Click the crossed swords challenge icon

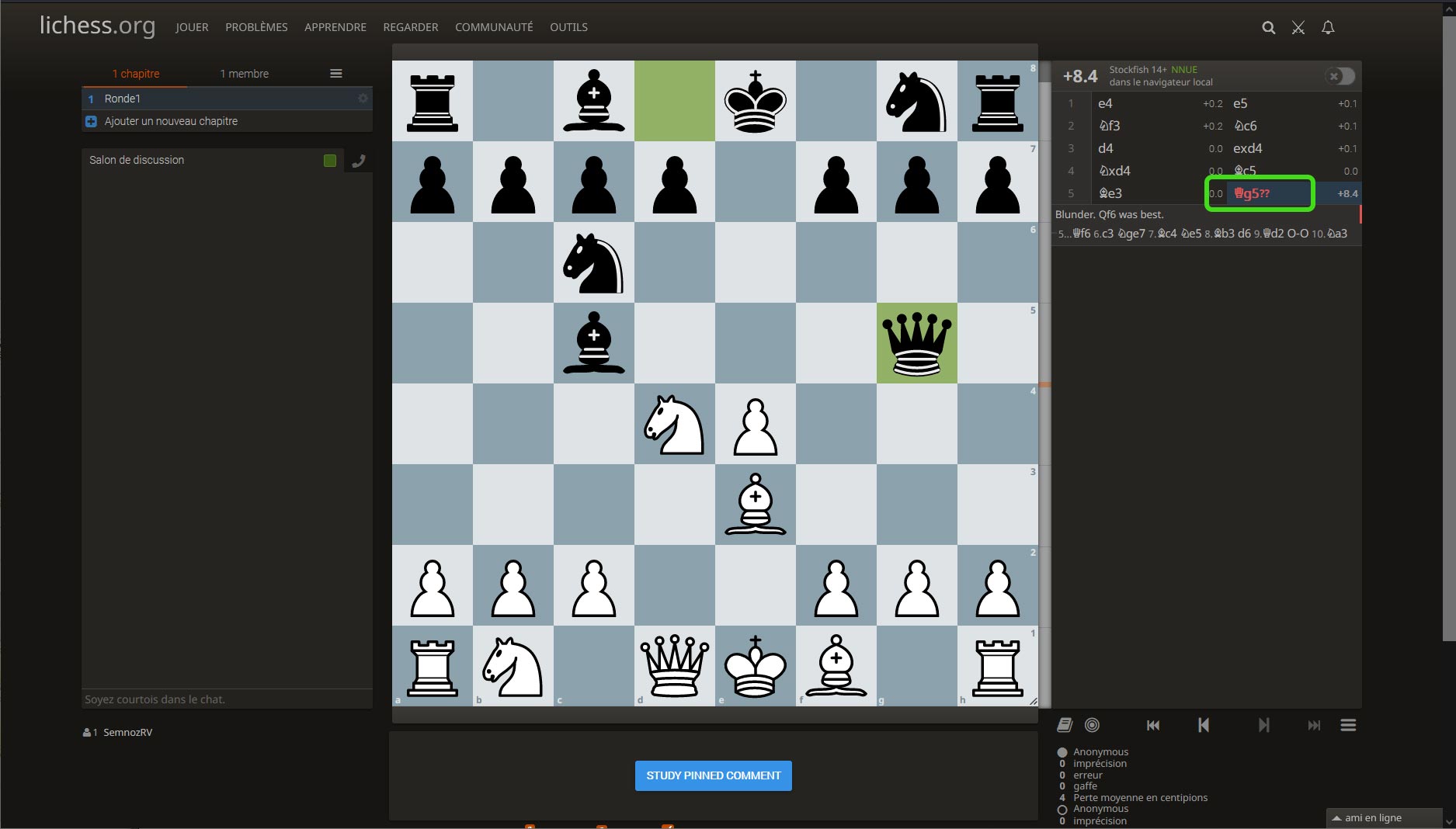tap(1298, 28)
